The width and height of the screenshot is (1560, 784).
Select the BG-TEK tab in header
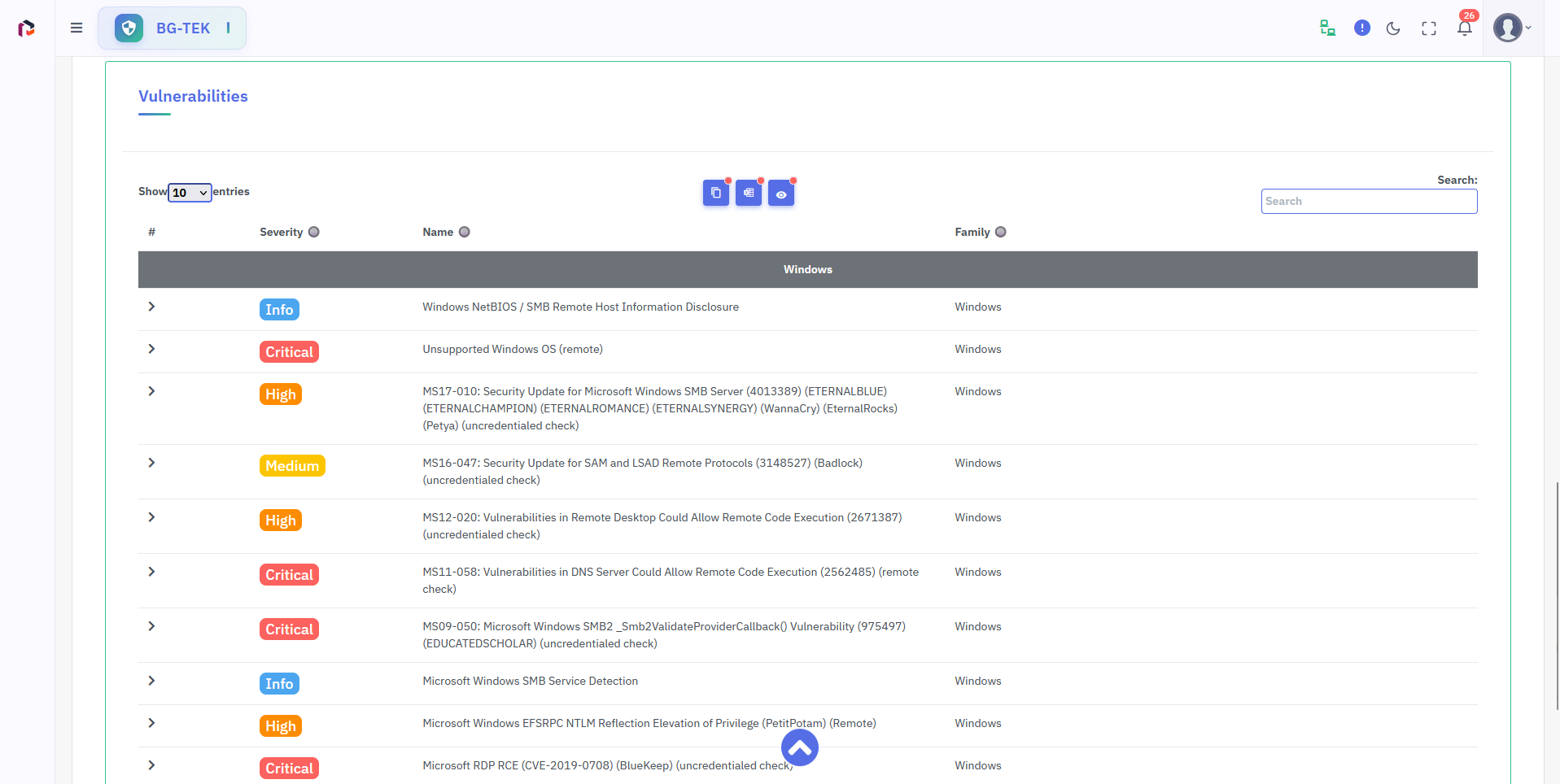pyautogui.click(x=172, y=28)
